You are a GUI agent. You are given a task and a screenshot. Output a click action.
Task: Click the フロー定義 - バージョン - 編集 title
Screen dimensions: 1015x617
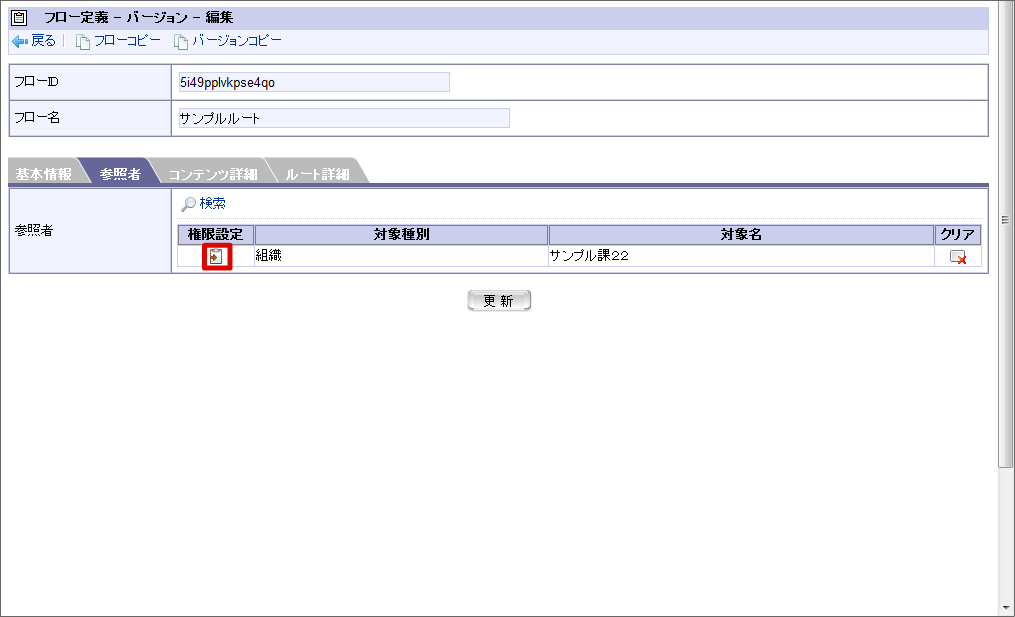click(139, 17)
